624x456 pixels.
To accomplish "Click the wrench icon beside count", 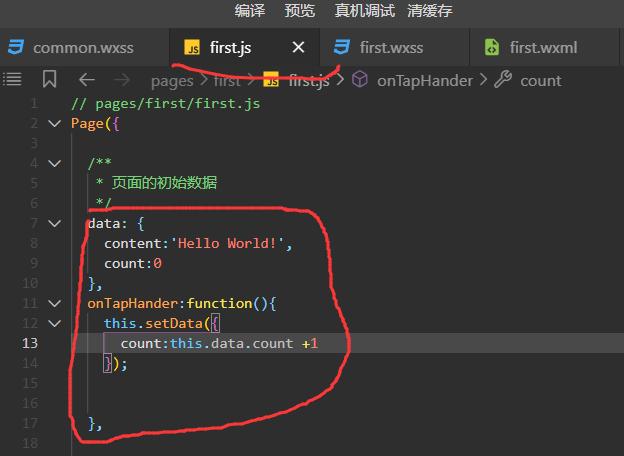I will coord(503,79).
